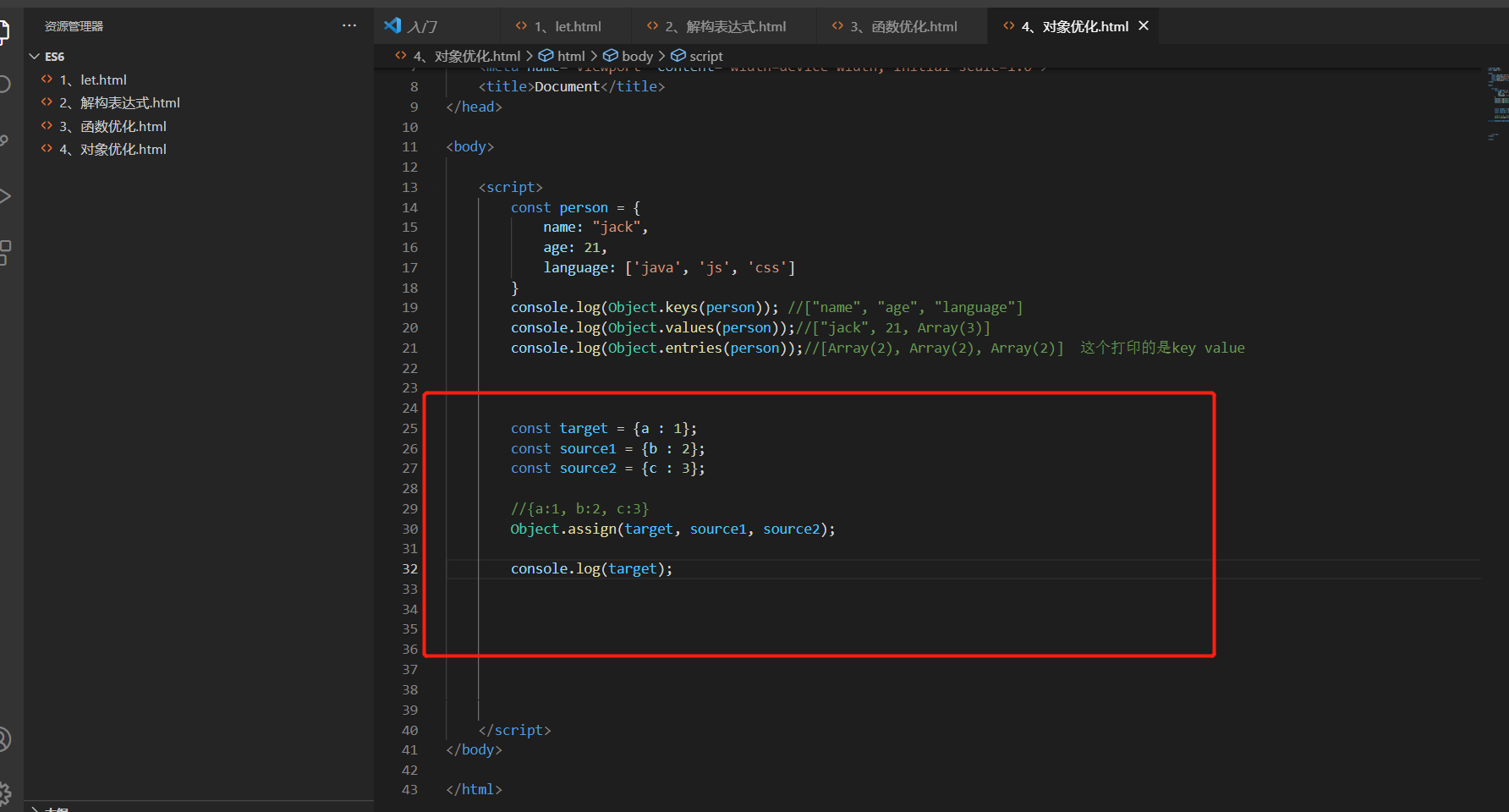Click the 这个打印的是key value comment
Screen dimensions: 1509x812
coord(1162,348)
